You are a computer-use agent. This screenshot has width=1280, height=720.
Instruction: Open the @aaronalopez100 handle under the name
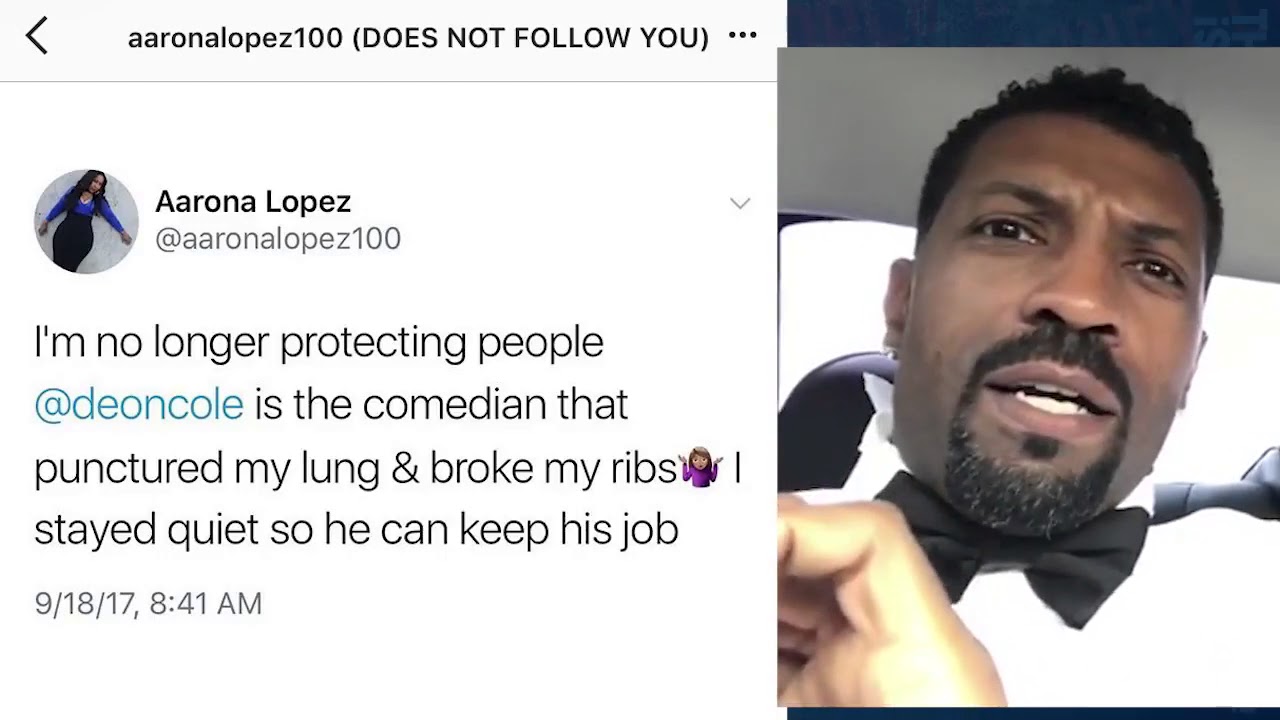point(278,238)
